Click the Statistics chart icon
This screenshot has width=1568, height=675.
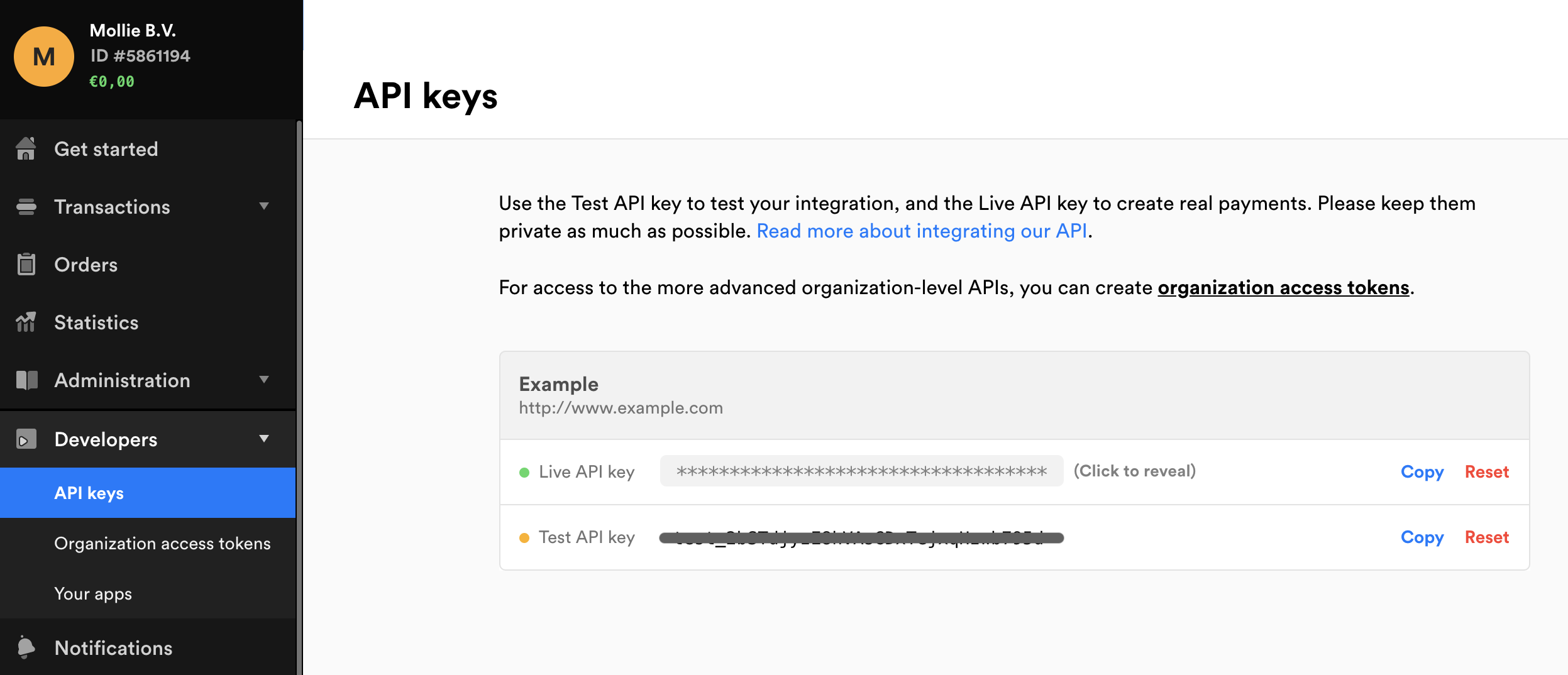point(26,322)
